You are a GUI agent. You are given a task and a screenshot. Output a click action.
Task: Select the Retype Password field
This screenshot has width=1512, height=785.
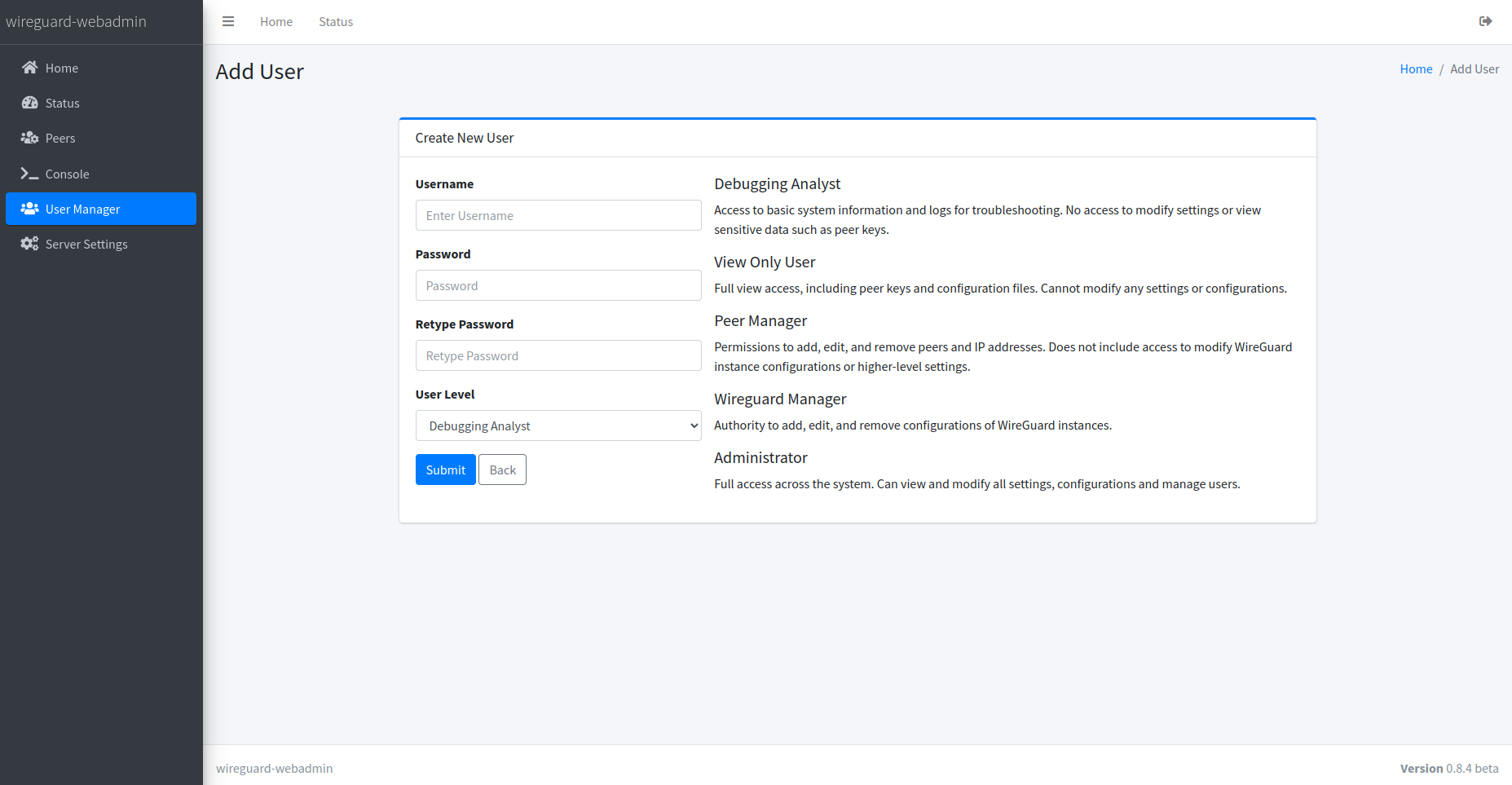point(558,355)
